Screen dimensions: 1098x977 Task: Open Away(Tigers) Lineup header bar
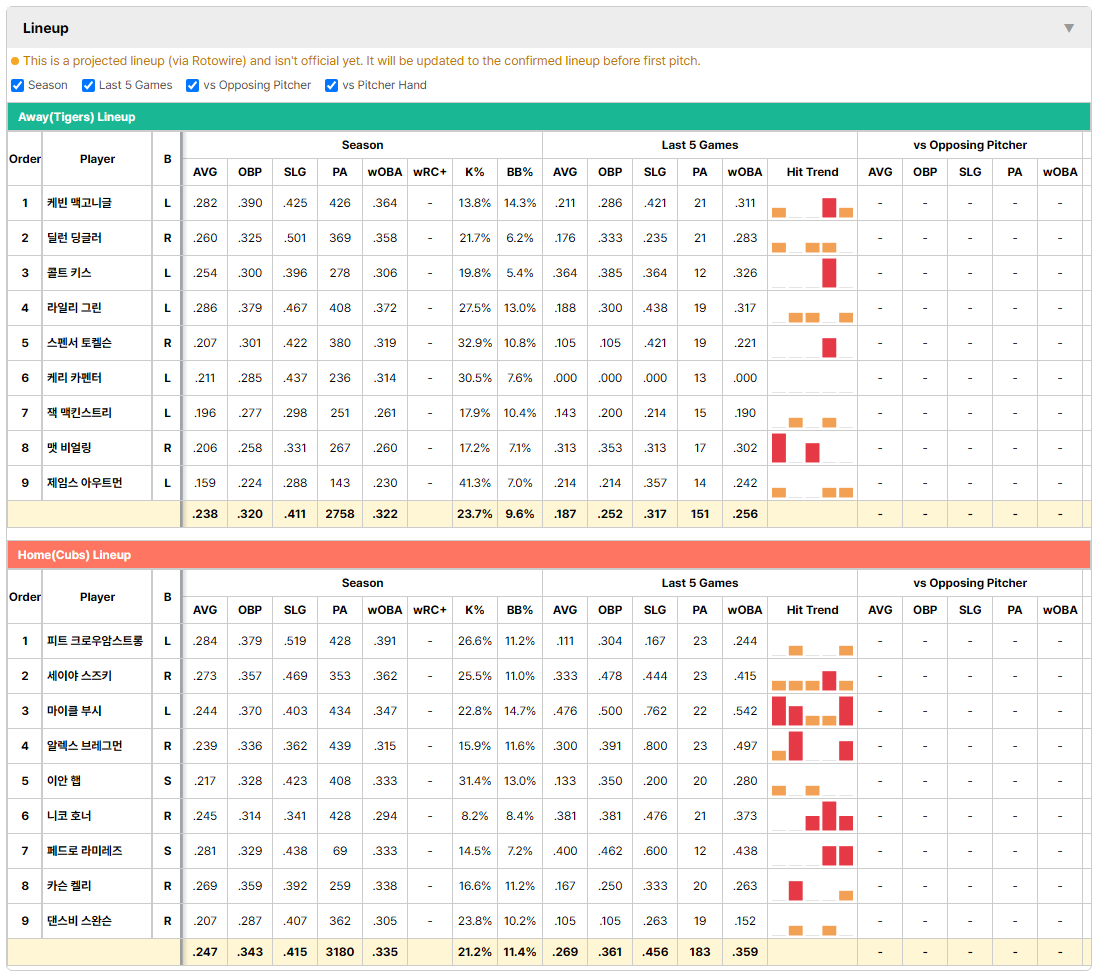coord(548,117)
